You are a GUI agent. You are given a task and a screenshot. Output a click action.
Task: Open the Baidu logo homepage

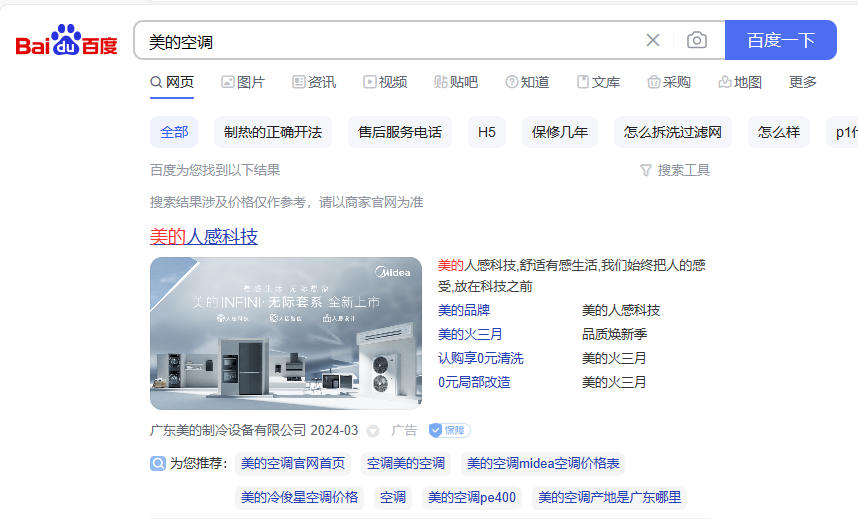point(66,40)
